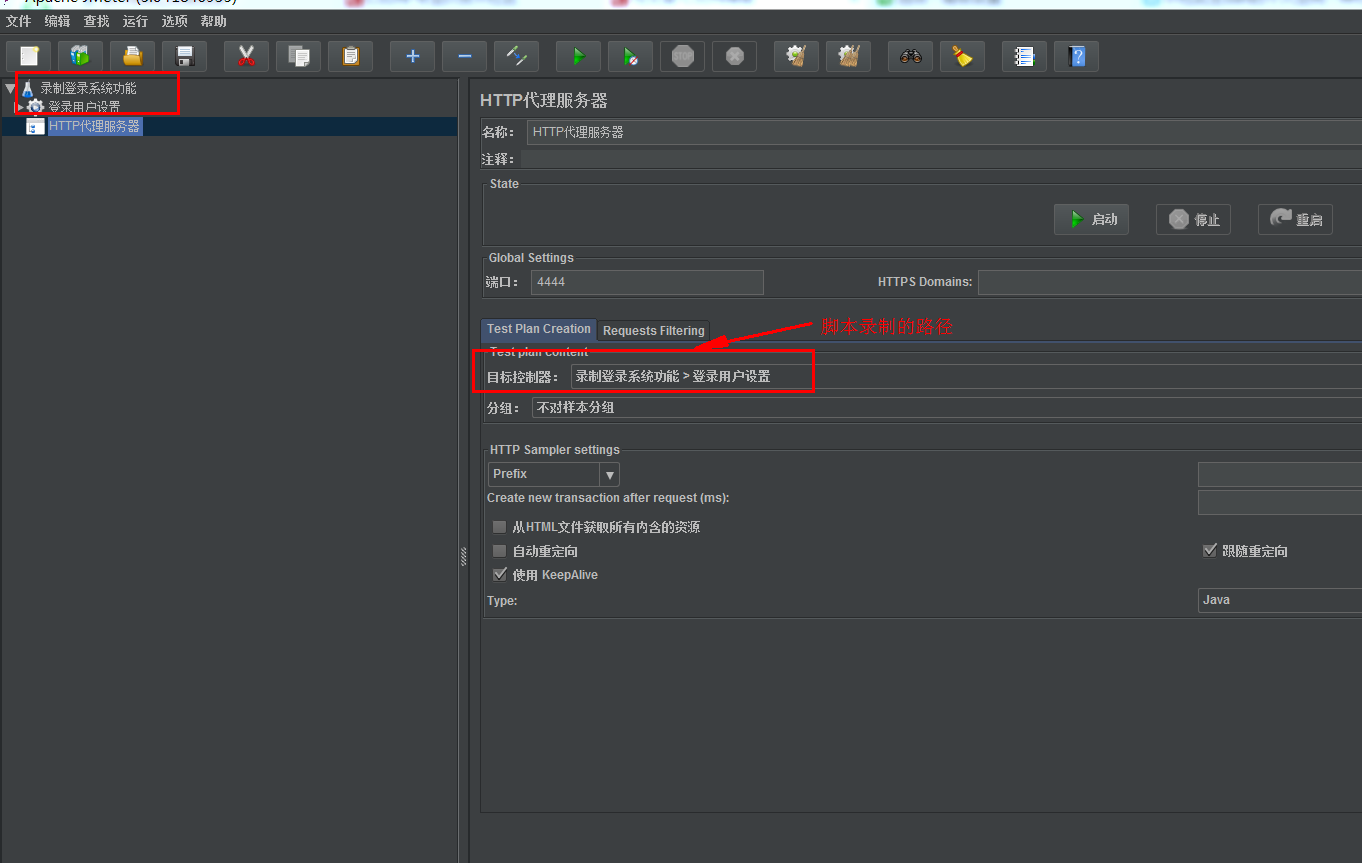Screen dimensions: 1362x863
Task: Open the 帮助 menu
Action: pos(214,21)
